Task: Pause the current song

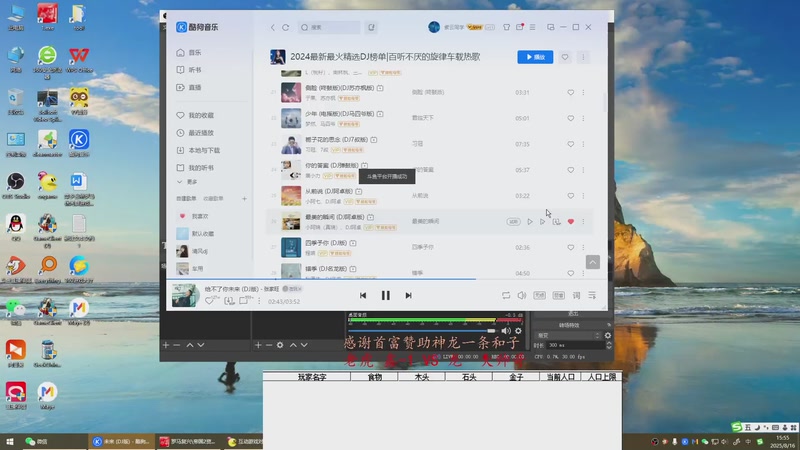Action: pos(386,295)
